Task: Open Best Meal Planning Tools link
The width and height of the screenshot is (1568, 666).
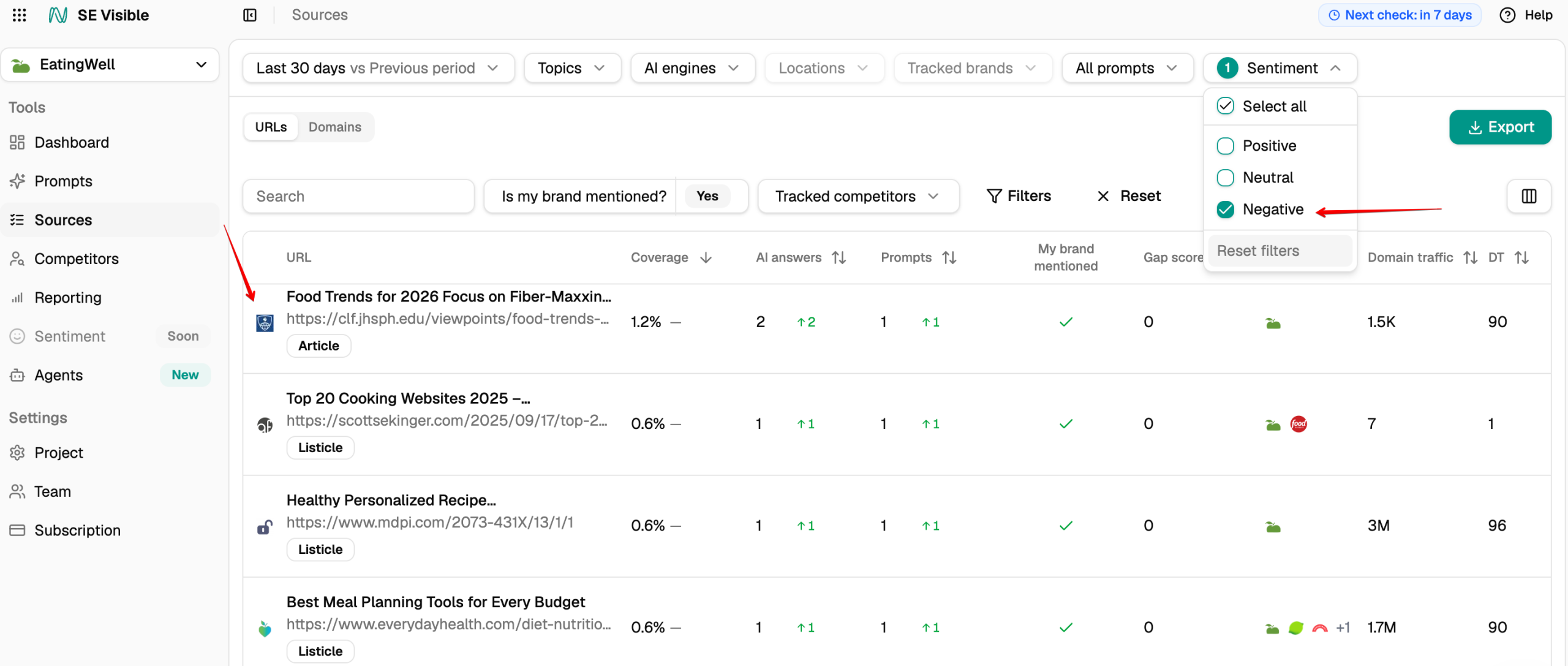Action: click(x=435, y=602)
